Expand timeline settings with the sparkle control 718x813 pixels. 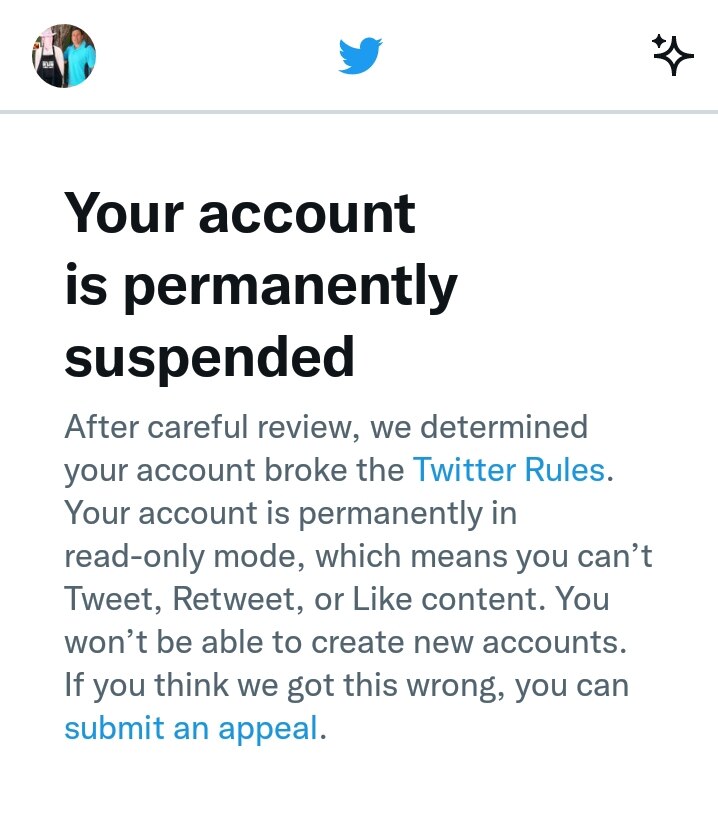click(674, 55)
